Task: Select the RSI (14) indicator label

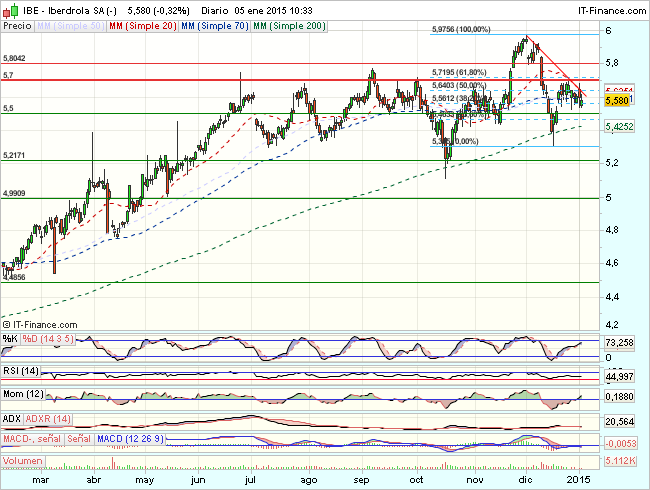Action: click(x=21, y=371)
